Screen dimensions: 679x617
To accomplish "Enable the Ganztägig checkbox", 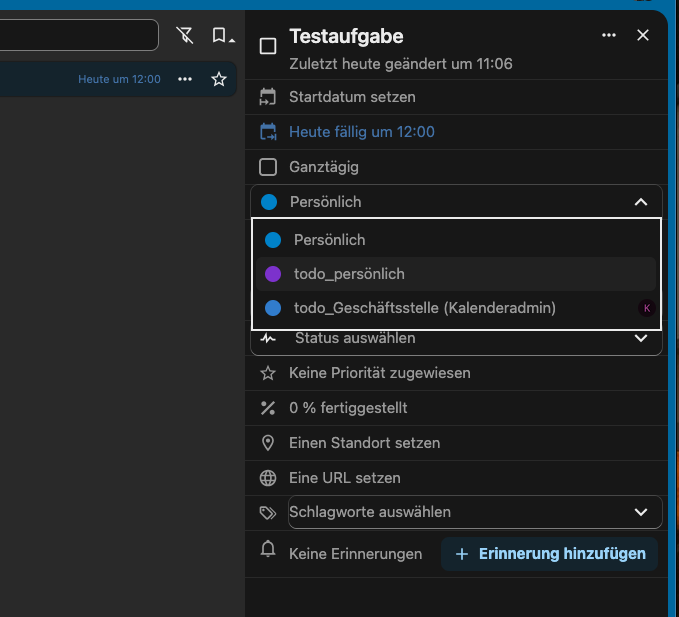I will [268, 167].
